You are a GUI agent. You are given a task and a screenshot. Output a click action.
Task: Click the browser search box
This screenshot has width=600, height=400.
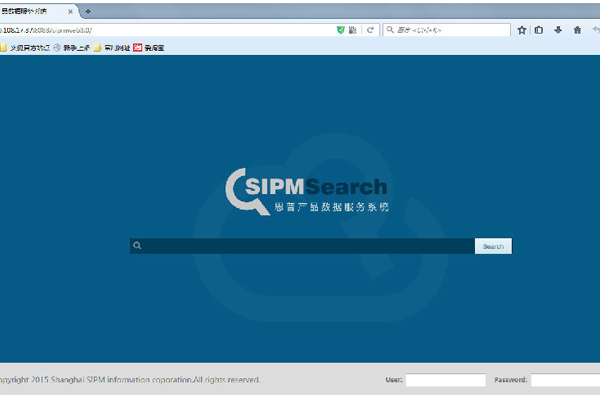click(x=447, y=30)
